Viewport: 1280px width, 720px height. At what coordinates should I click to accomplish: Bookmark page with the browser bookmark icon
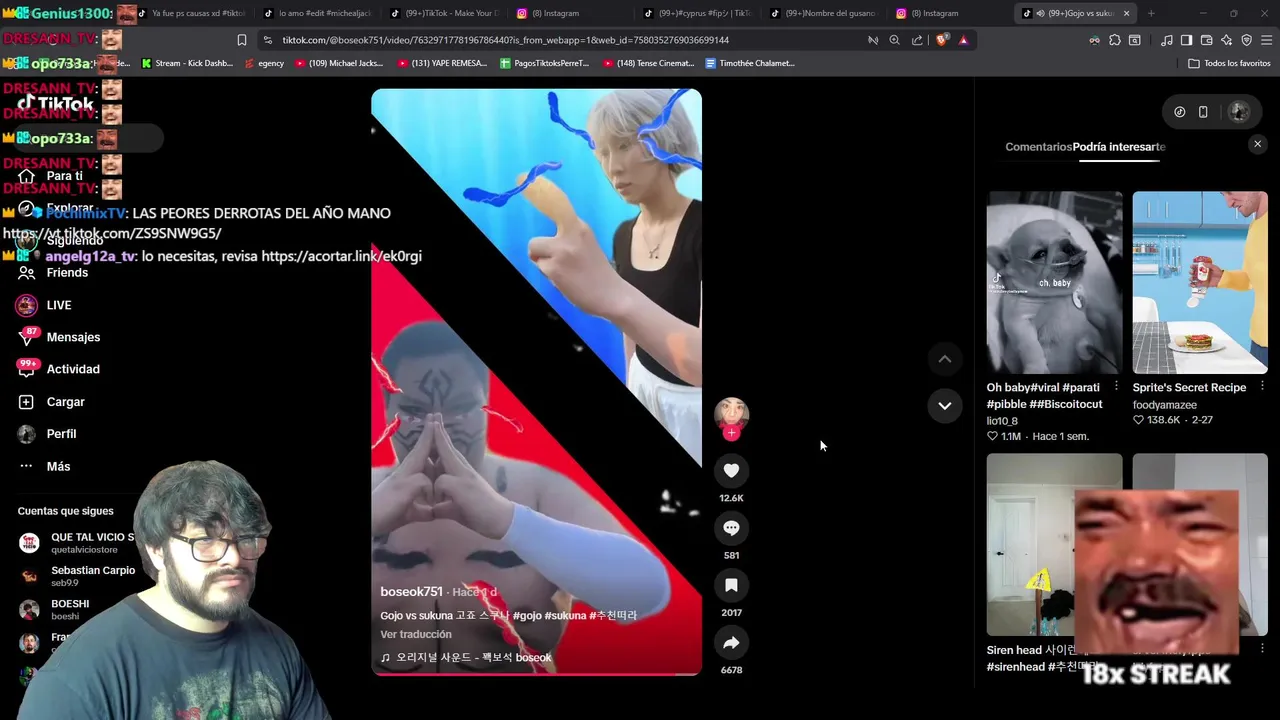pyautogui.click(x=241, y=40)
